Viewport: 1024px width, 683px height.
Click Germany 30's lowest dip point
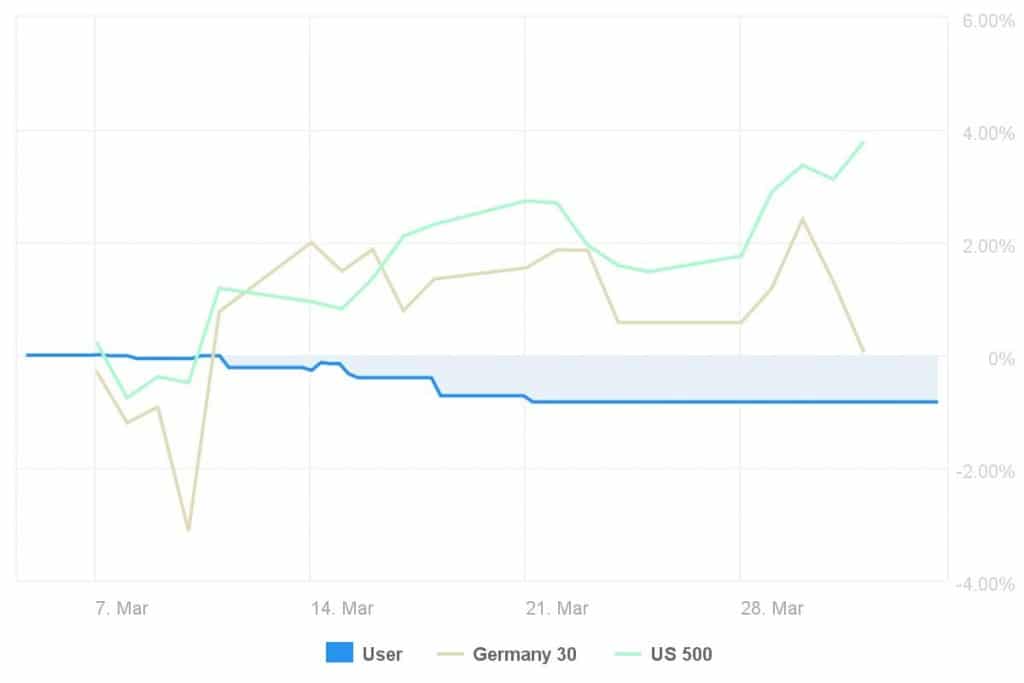(188, 529)
